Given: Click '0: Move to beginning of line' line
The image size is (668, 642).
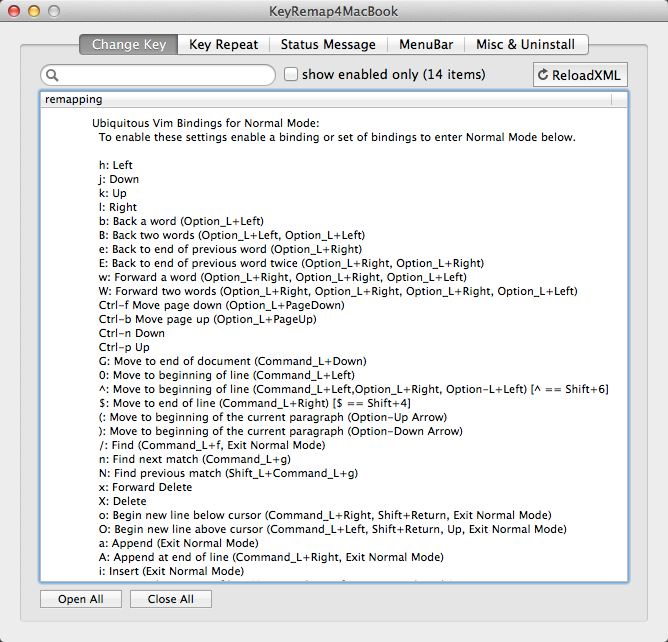Looking at the screenshot, I should 227,375.
